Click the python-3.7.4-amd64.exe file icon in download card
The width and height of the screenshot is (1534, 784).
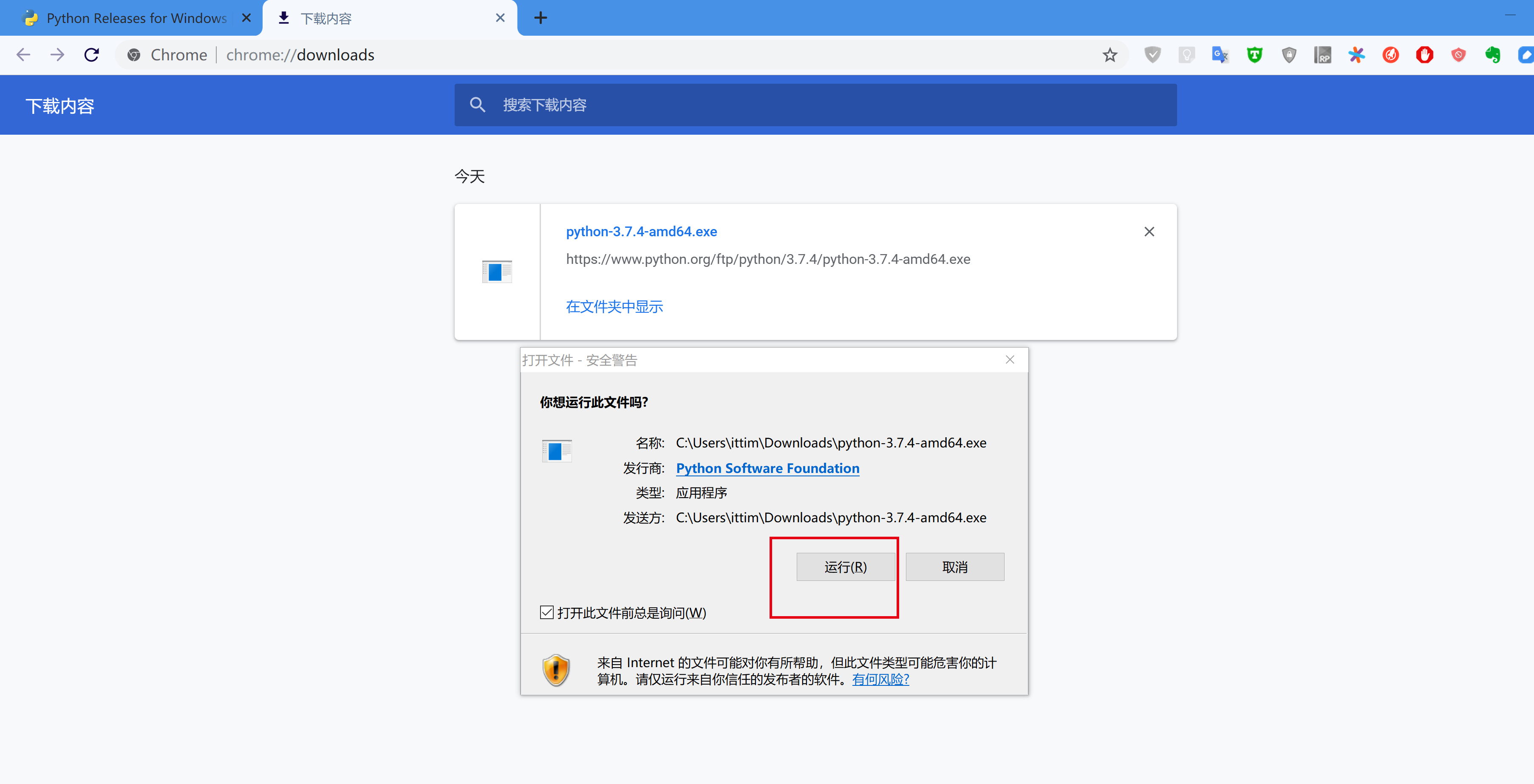[x=497, y=272]
